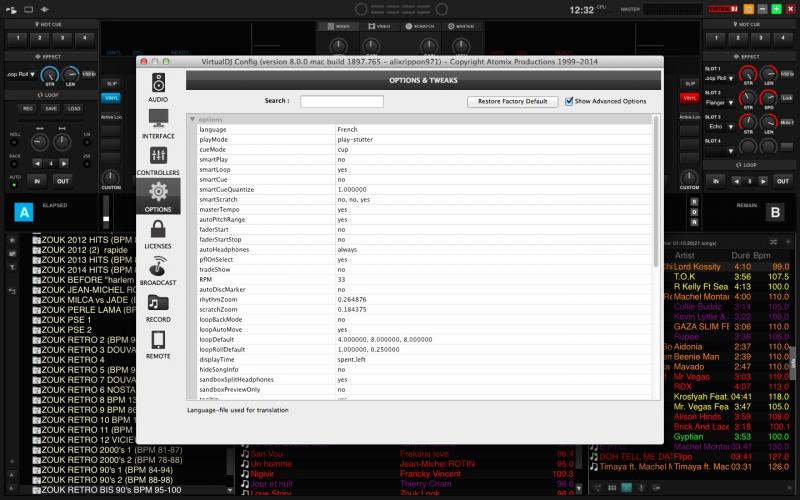Click loop SAVE button on deck A
The height and width of the screenshot is (500, 800).
pos(51,109)
